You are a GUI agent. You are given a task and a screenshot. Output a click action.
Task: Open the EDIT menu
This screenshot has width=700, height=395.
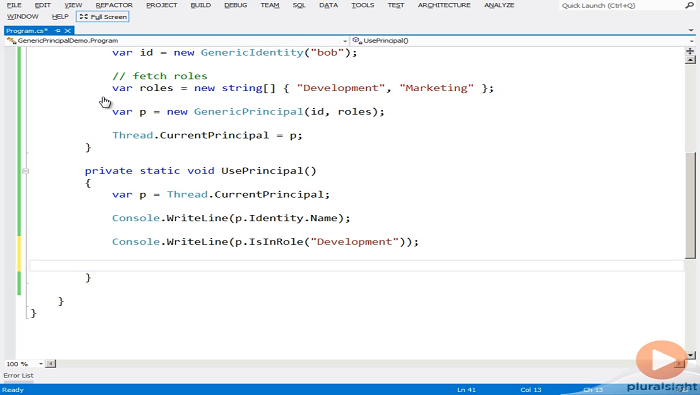tap(43, 5)
